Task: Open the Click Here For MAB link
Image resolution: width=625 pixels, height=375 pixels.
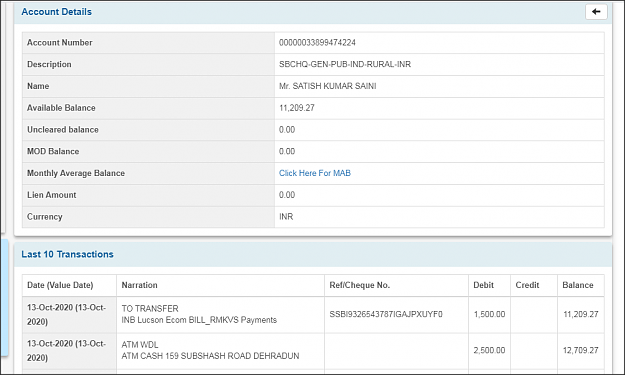Action: 314,173
